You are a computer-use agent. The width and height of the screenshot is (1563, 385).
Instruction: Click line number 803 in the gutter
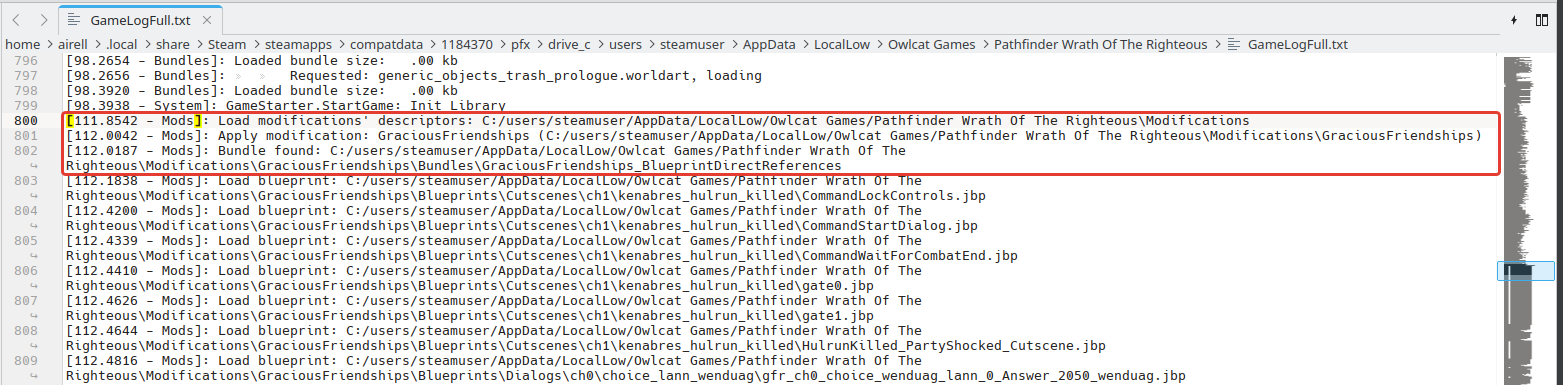tap(27, 180)
